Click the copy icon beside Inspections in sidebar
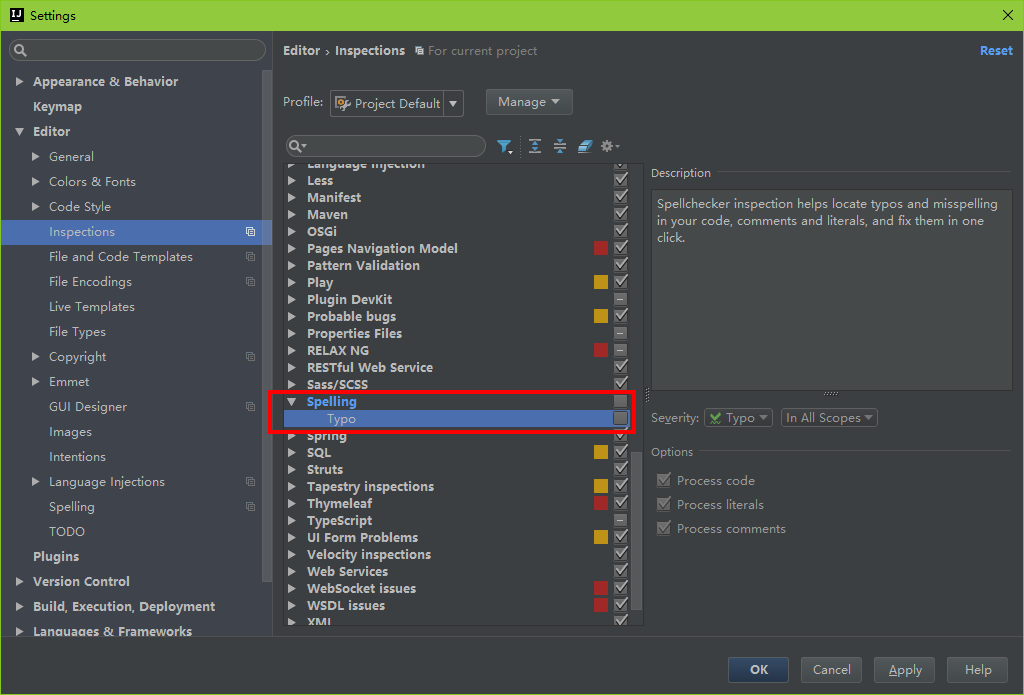This screenshot has width=1024, height=695. 250,232
